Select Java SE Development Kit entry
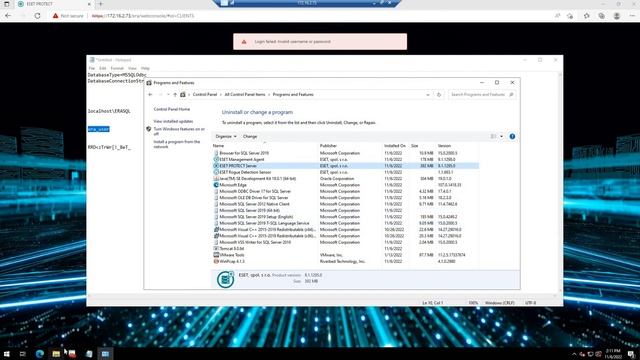The width and height of the screenshot is (640, 360). tap(345, 179)
